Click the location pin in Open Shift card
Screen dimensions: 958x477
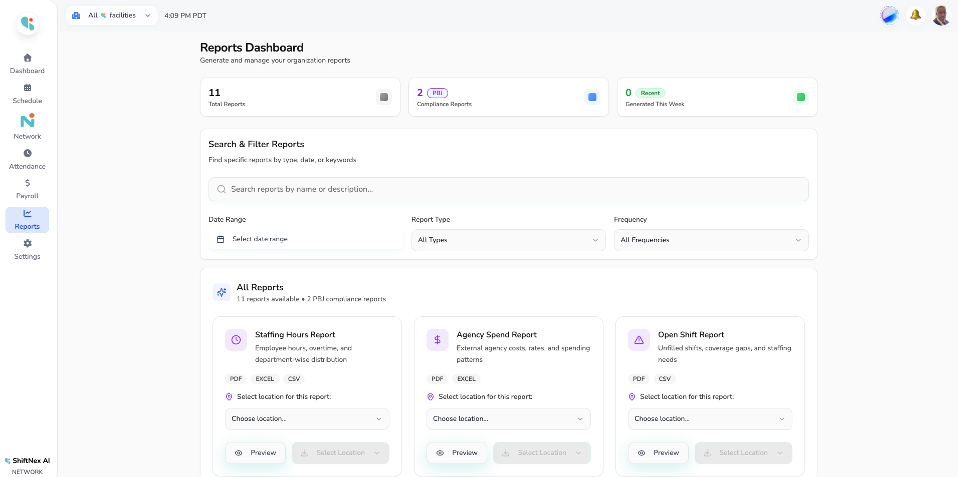tap(632, 396)
